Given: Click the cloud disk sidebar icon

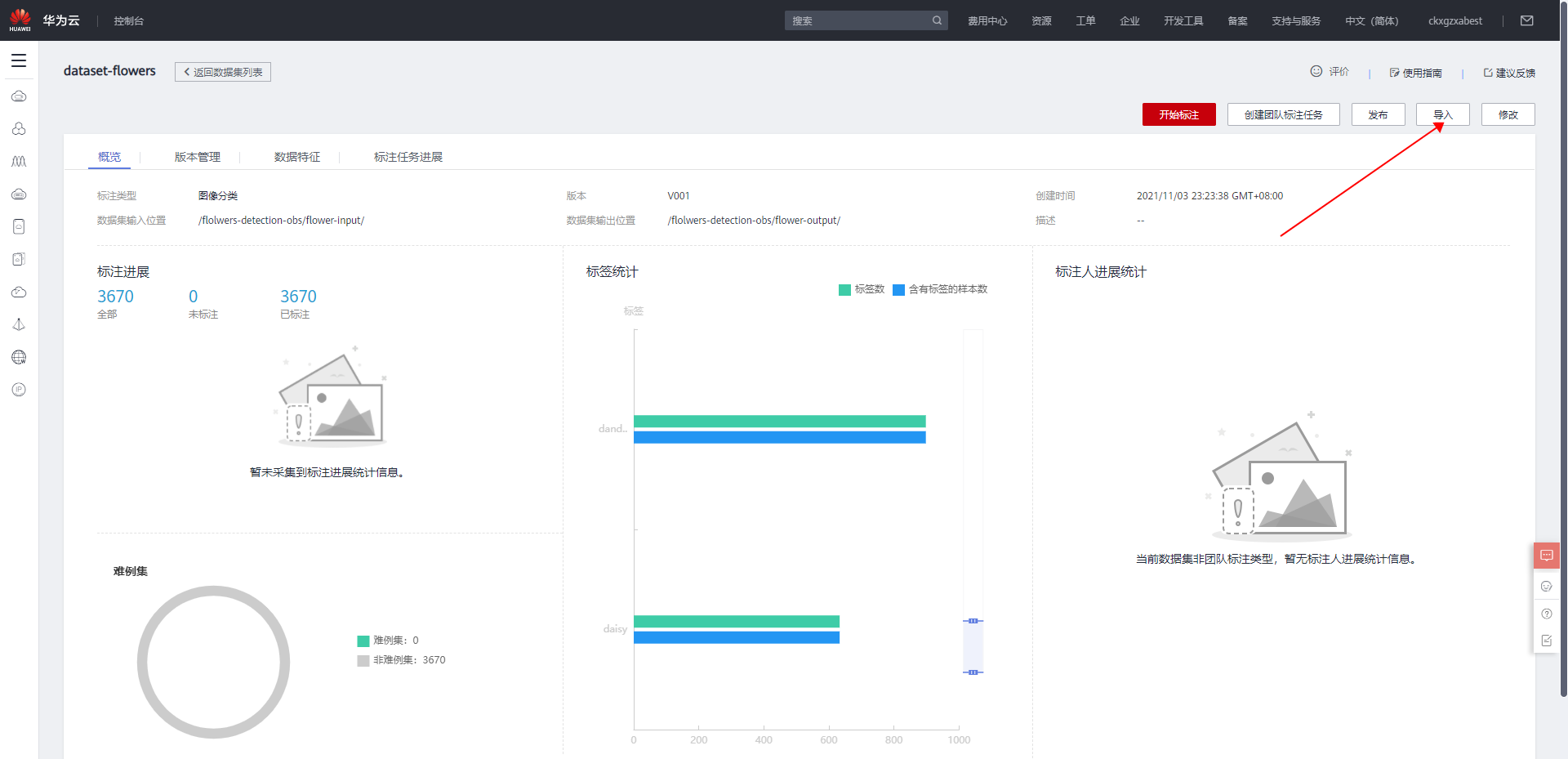Looking at the screenshot, I should [19, 194].
